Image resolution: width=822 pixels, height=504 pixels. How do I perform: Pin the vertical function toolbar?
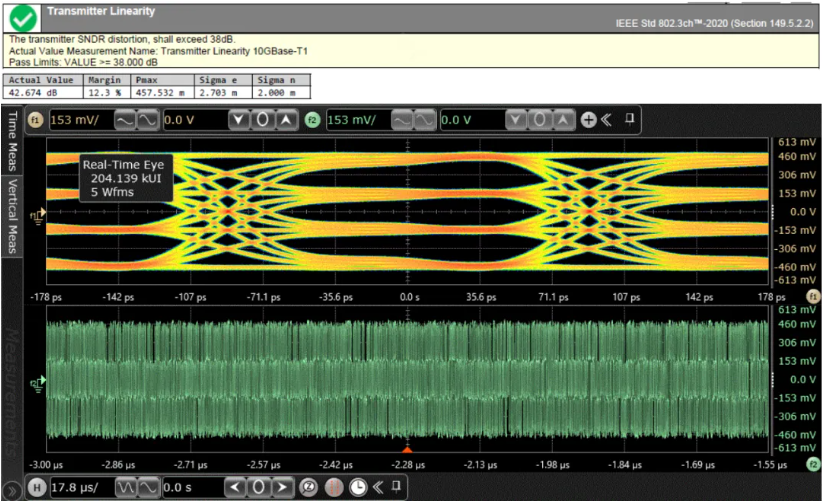(630, 119)
